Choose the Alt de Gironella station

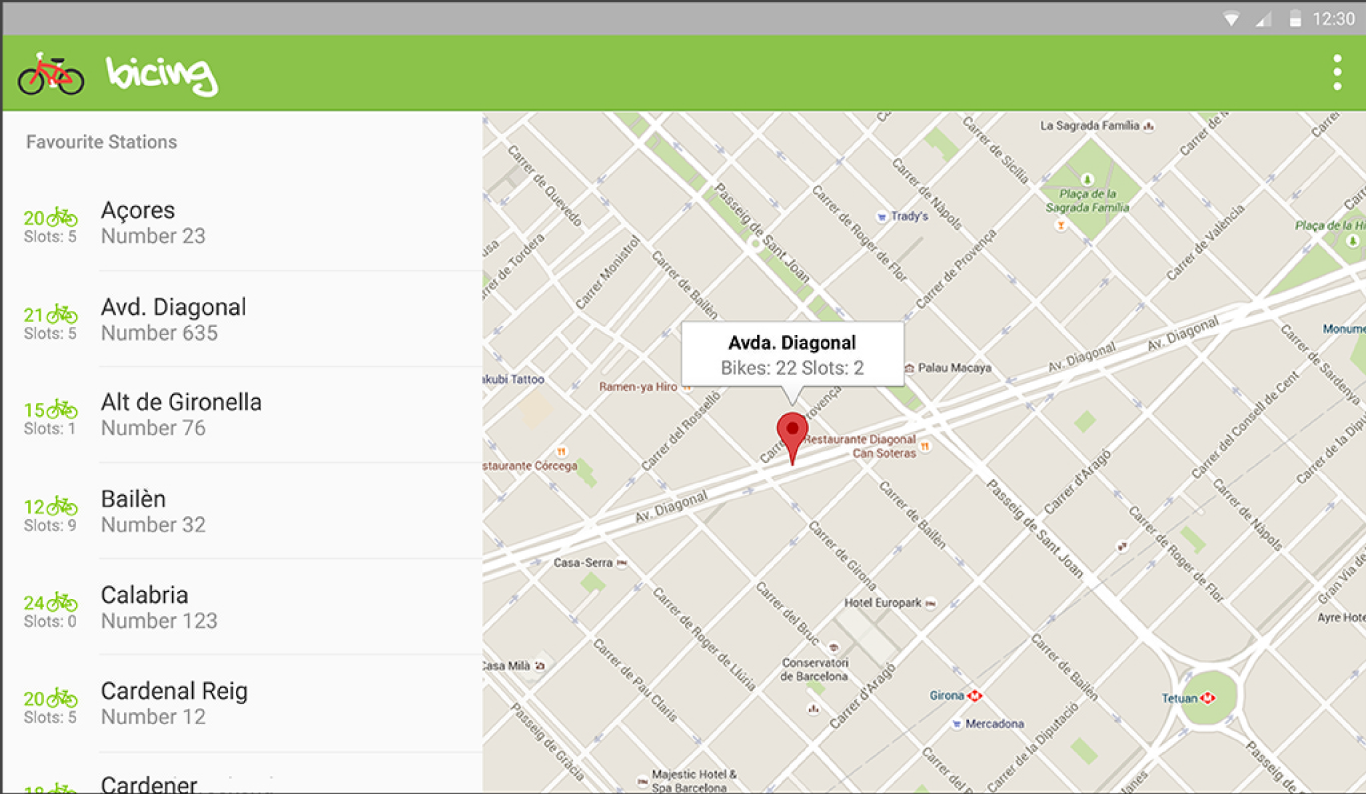(x=242, y=415)
